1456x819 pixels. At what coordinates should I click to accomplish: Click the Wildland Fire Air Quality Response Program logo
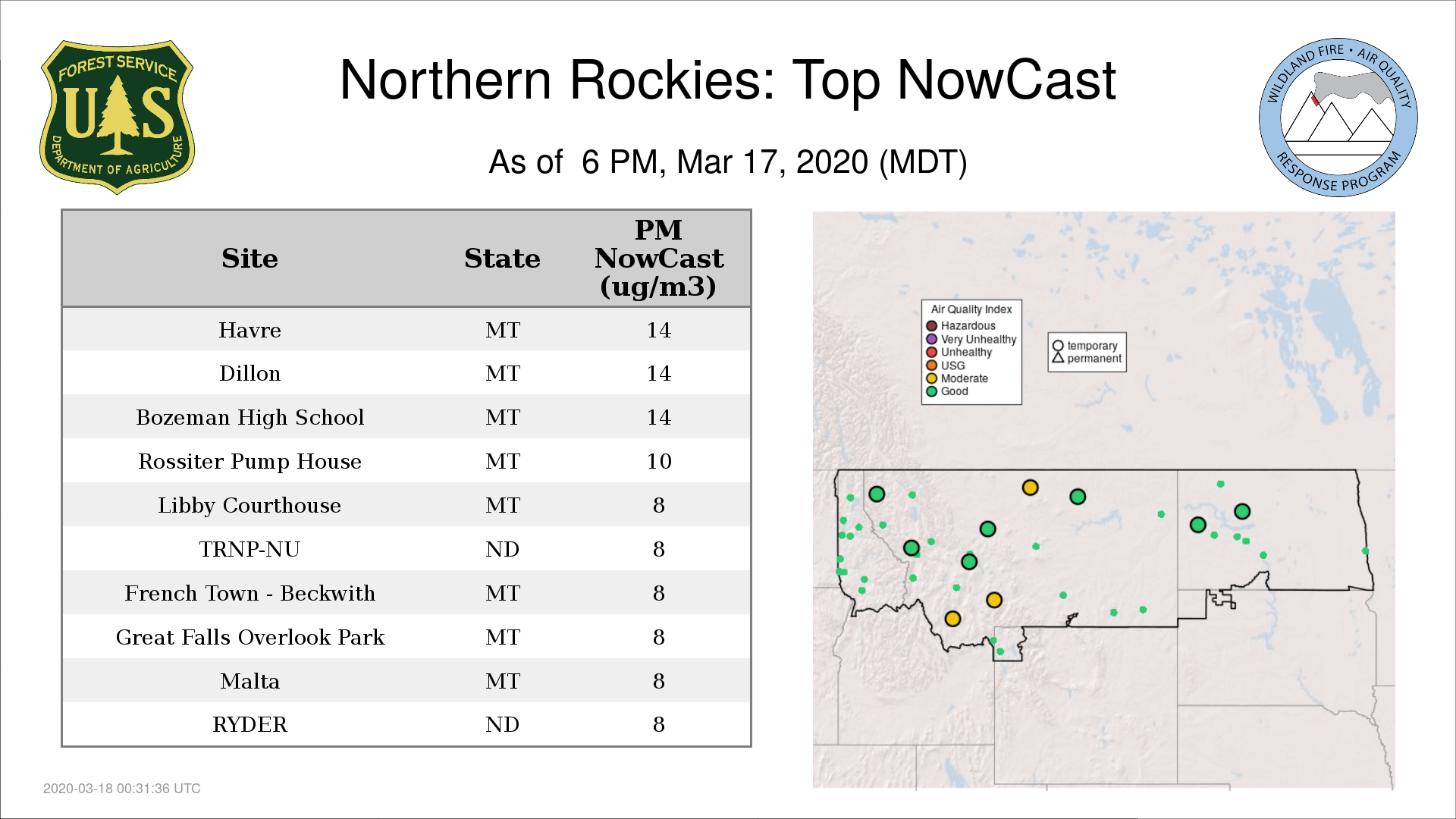point(1338,118)
